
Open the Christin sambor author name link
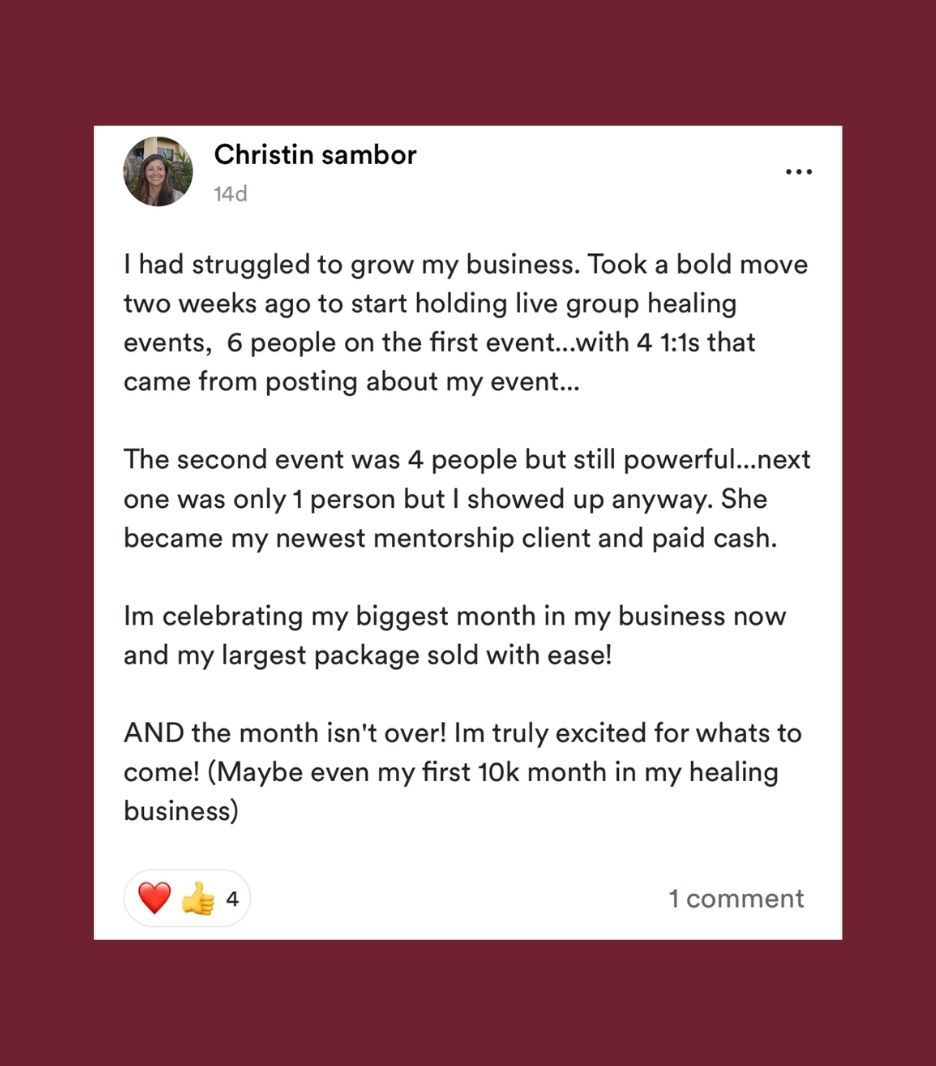(315, 155)
